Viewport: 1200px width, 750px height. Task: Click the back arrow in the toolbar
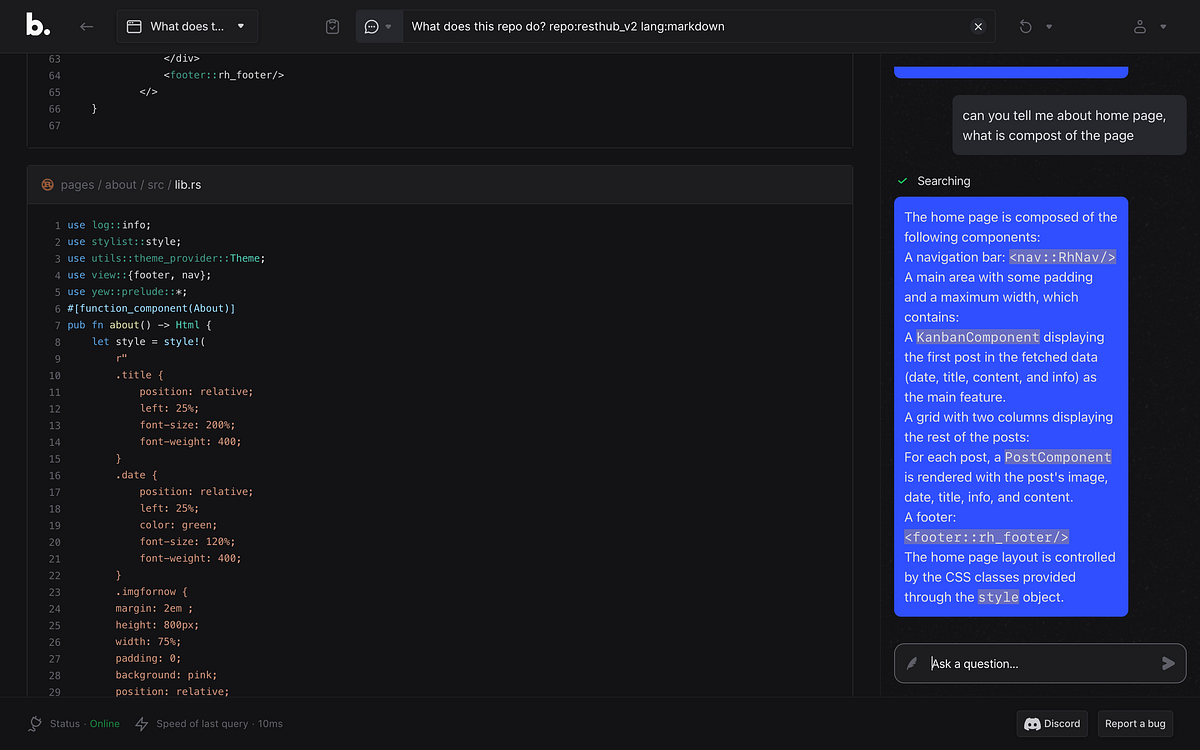(x=87, y=25)
